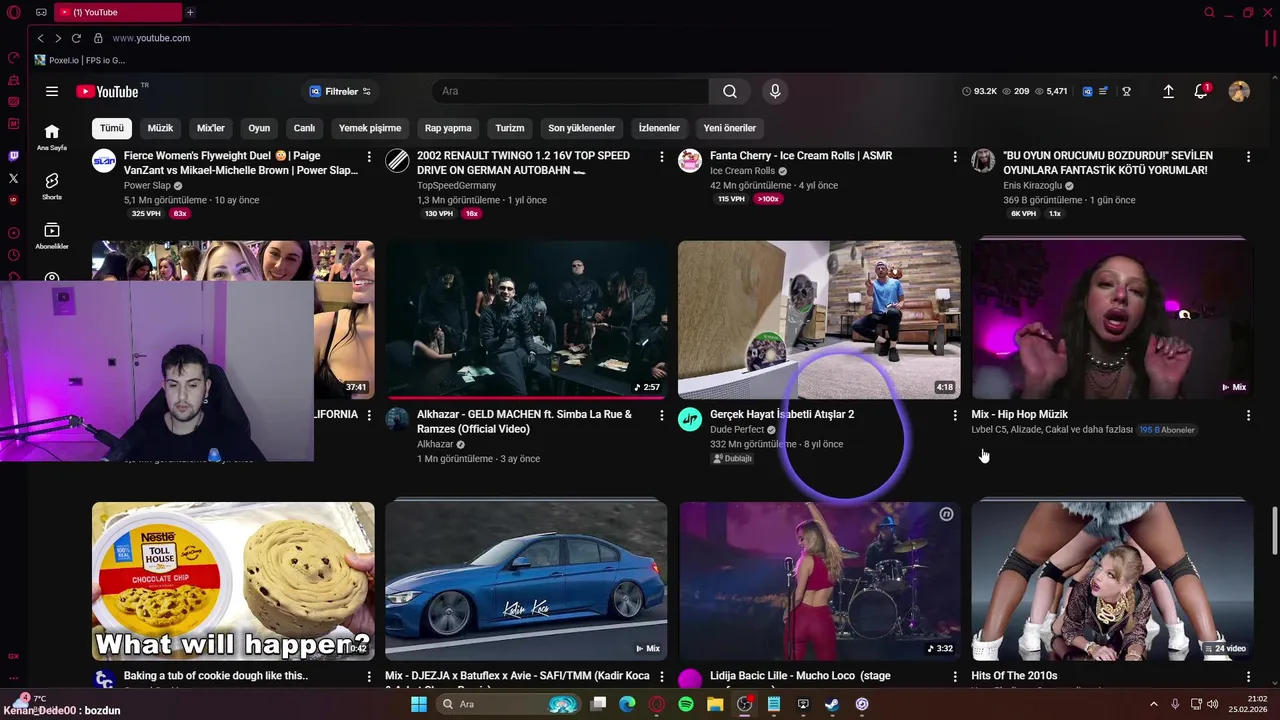The height and width of the screenshot is (720, 1280).
Task: Click the vidIQ blue extension icon
Action: tap(1087, 91)
